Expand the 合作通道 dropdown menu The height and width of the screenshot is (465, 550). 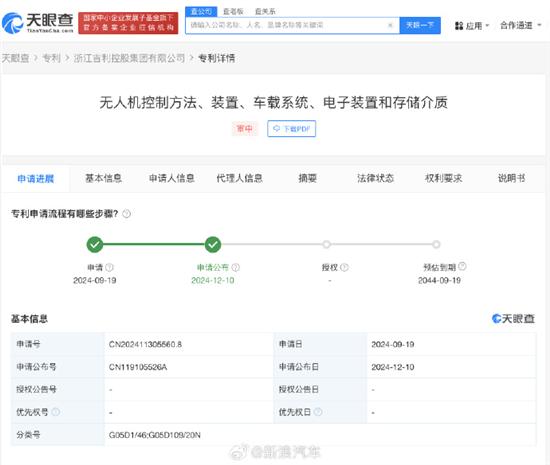pyautogui.click(x=521, y=25)
